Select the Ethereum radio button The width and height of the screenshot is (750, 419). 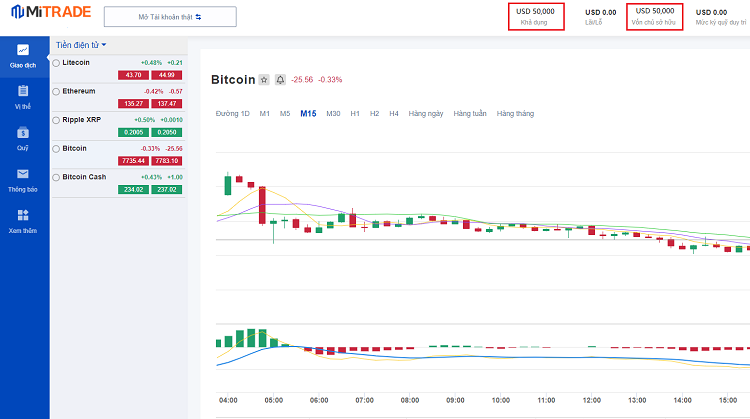56,91
